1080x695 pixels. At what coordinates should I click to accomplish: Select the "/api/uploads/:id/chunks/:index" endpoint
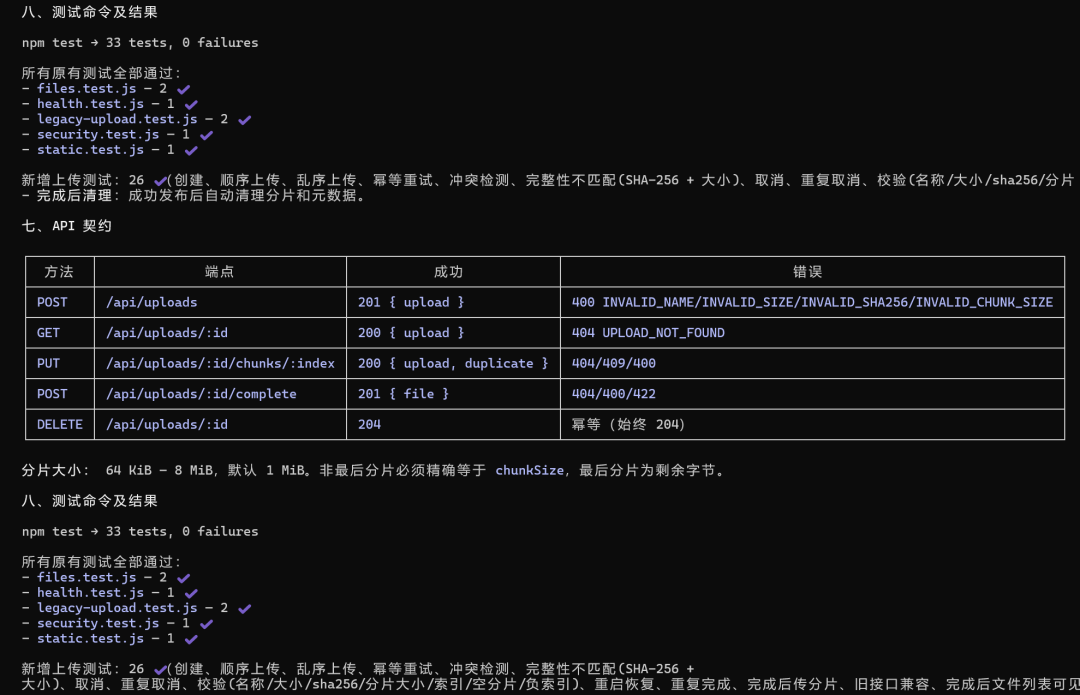pos(220,363)
